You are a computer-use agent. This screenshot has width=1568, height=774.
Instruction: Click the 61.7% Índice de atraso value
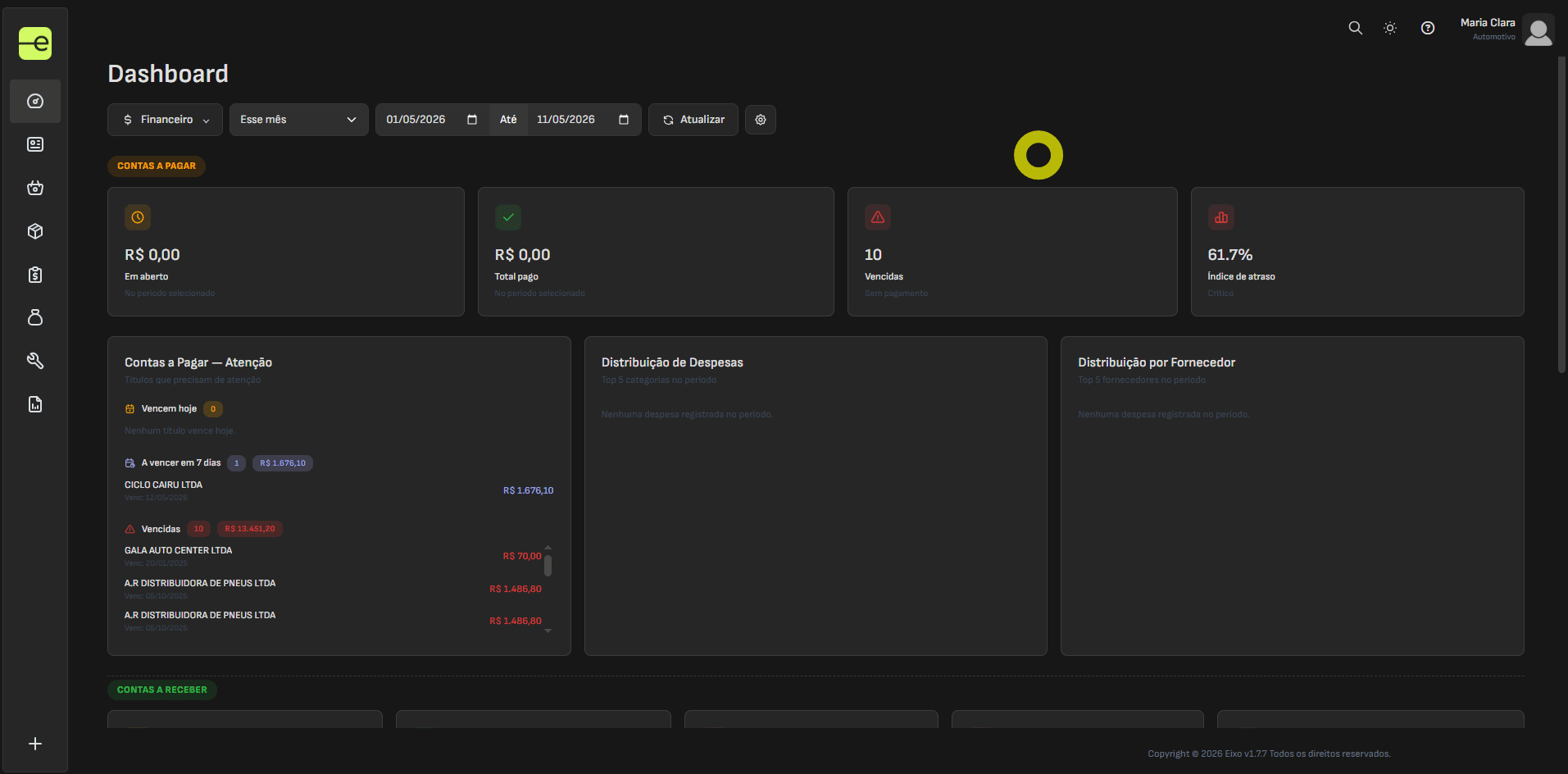(x=1230, y=255)
